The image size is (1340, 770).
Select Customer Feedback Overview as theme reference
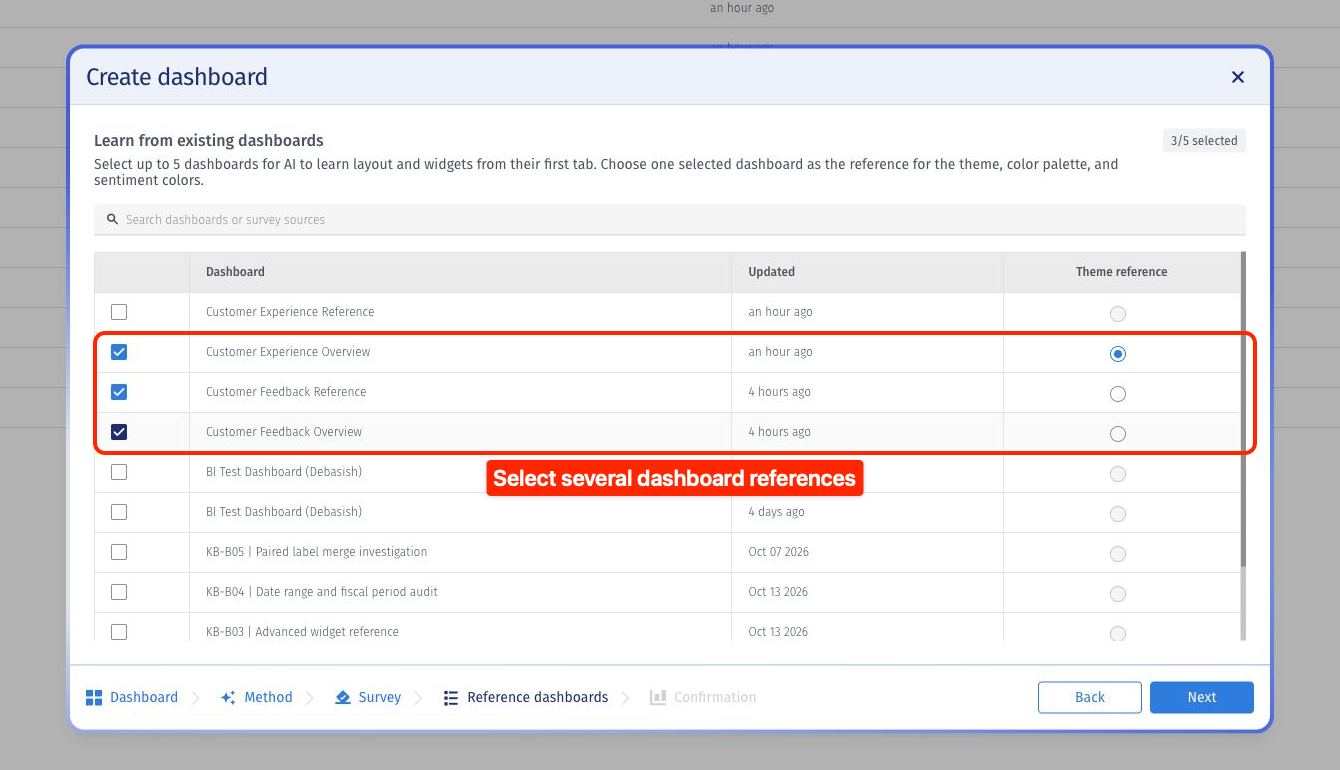coord(1118,434)
